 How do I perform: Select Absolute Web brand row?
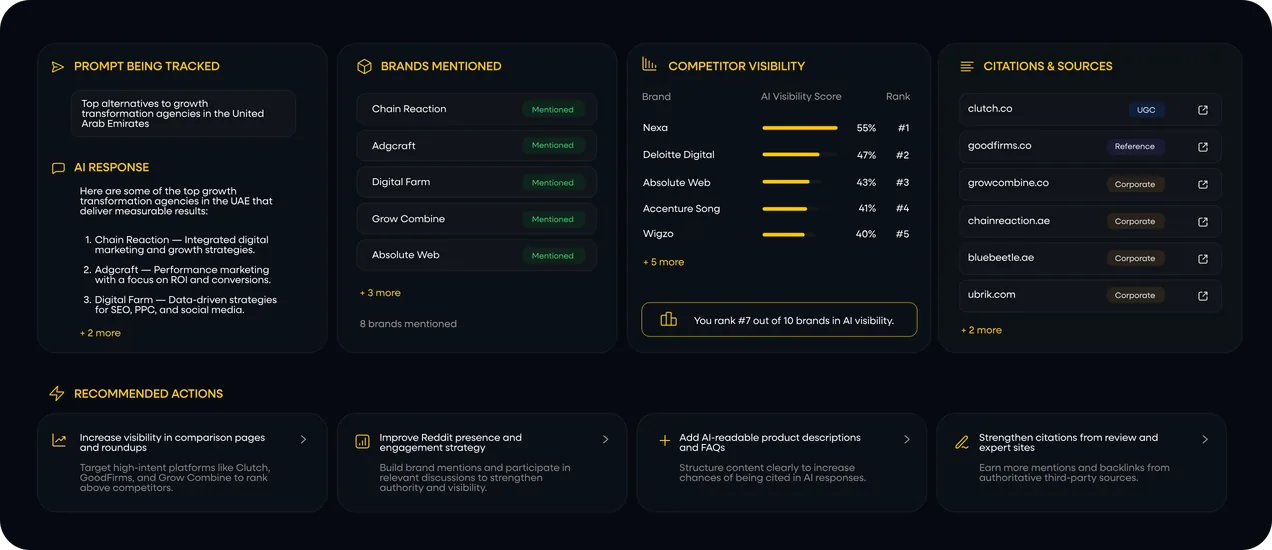pos(477,255)
